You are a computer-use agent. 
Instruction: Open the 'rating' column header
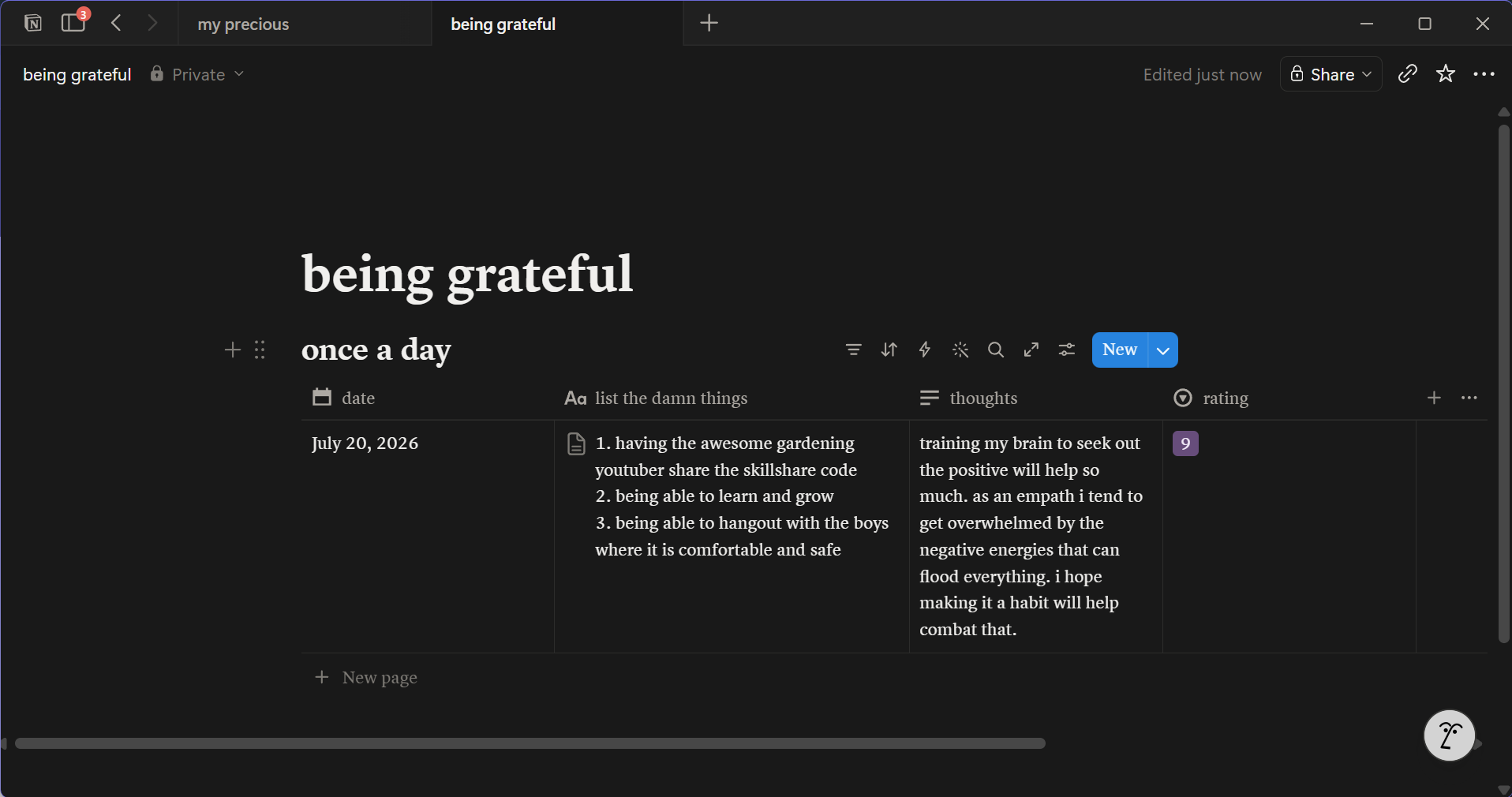pos(1289,398)
